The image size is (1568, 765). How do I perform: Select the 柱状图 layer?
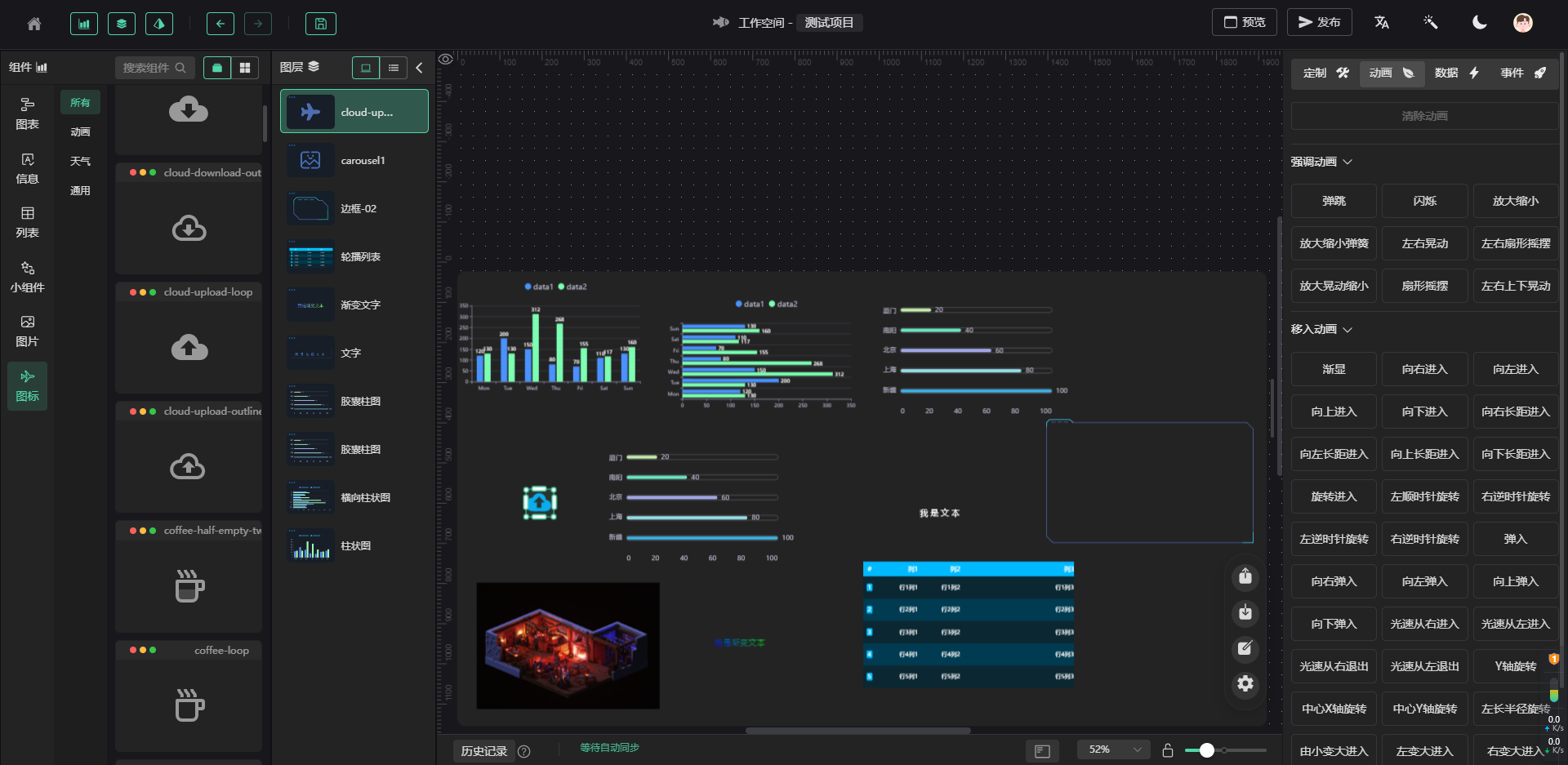pyautogui.click(x=354, y=545)
